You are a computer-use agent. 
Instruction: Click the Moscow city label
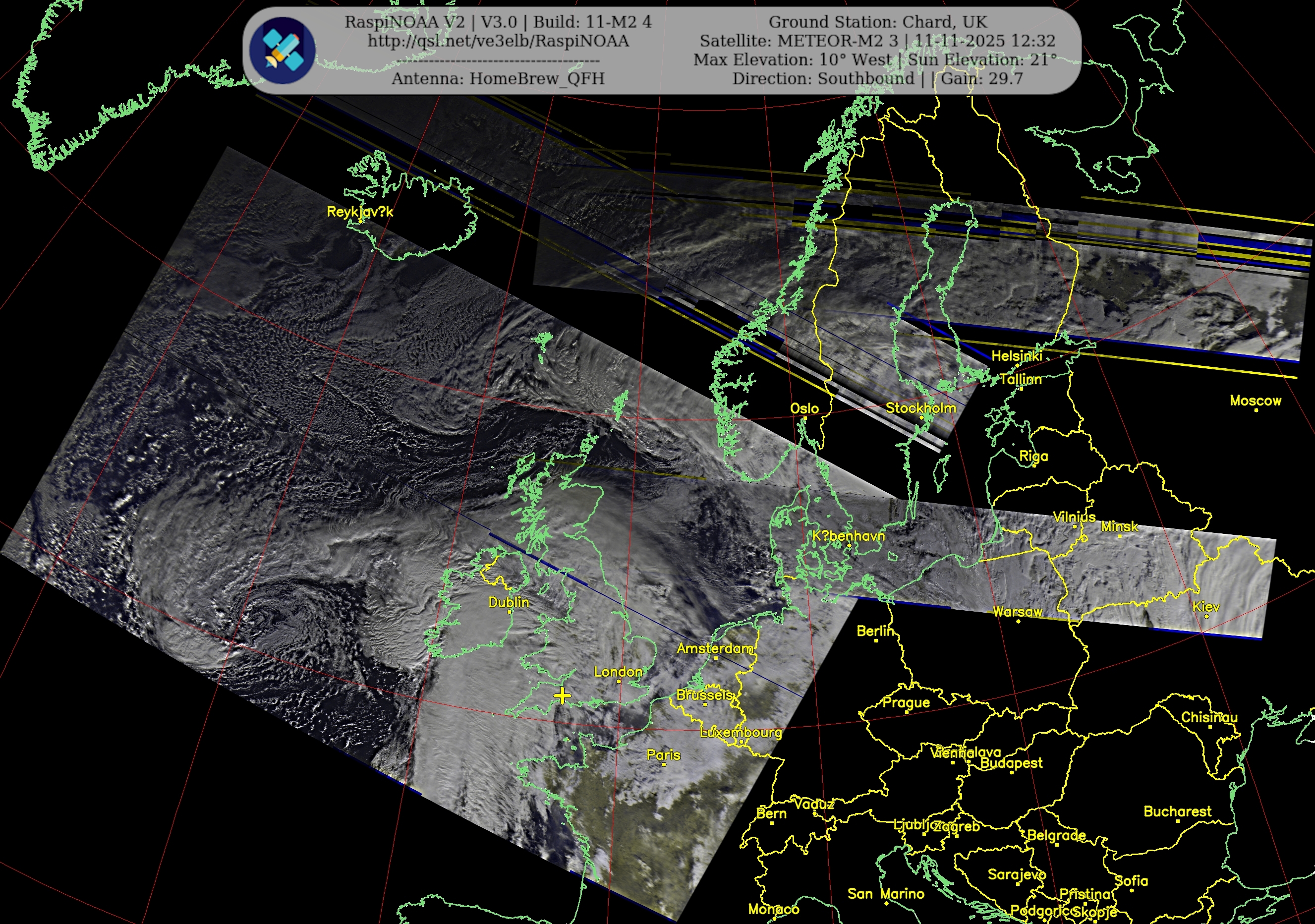tap(1256, 401)
